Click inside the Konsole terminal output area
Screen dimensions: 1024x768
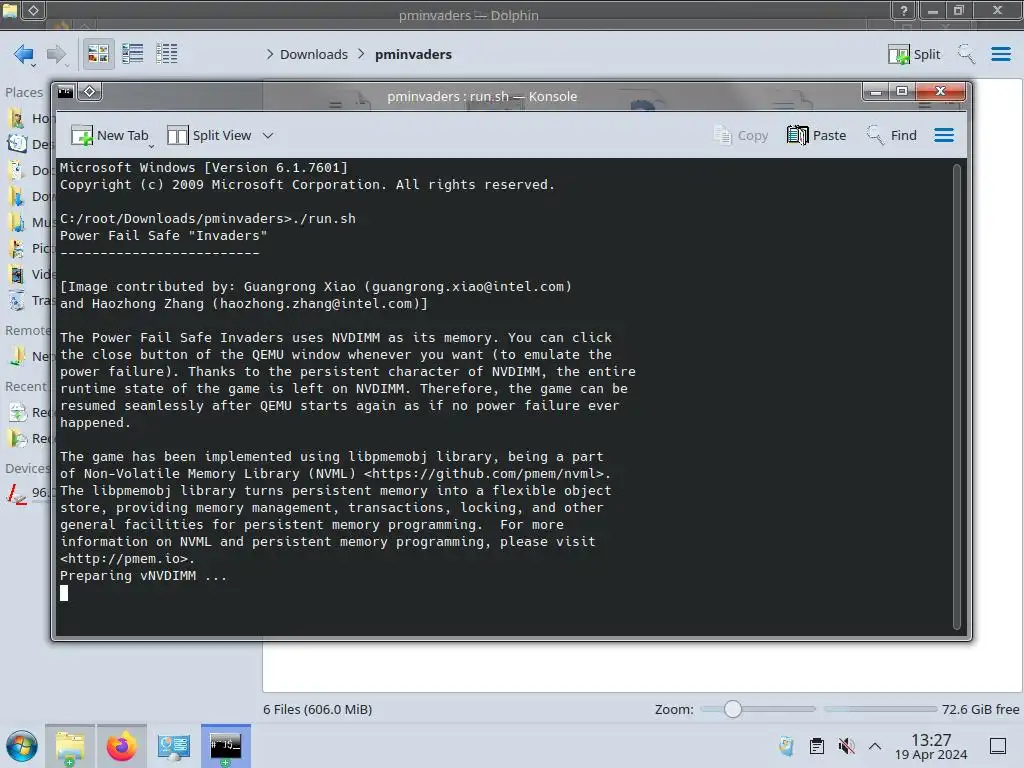503,397
